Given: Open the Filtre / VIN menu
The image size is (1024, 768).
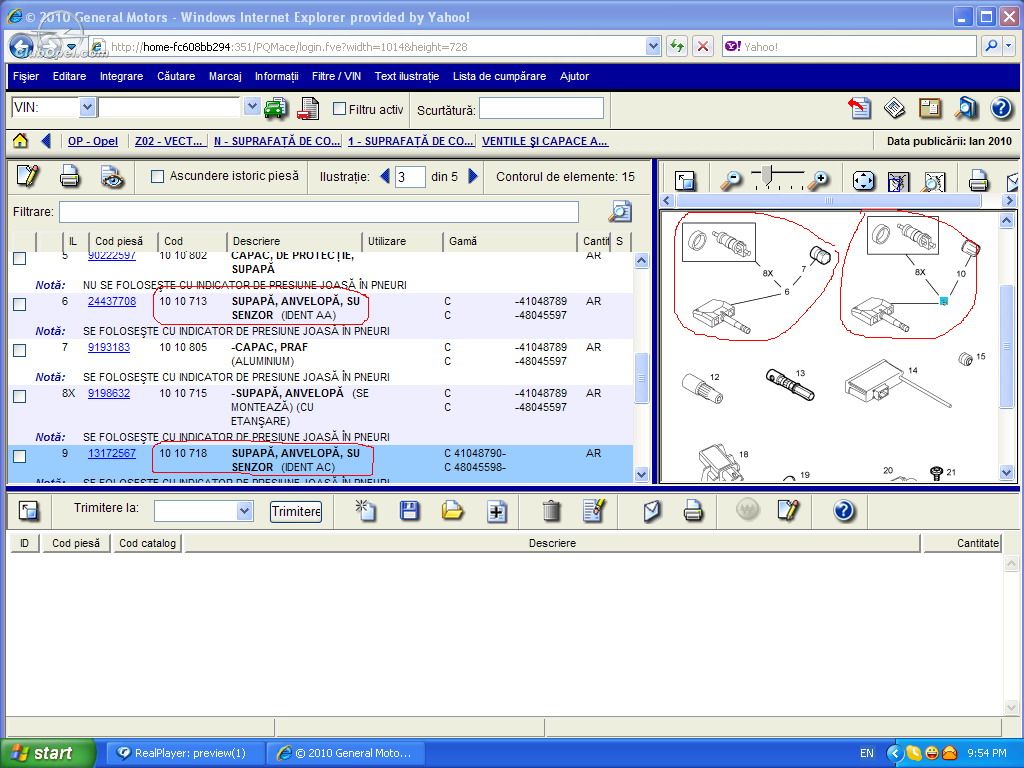Looking at the screenshot, I should coord(336,76).
